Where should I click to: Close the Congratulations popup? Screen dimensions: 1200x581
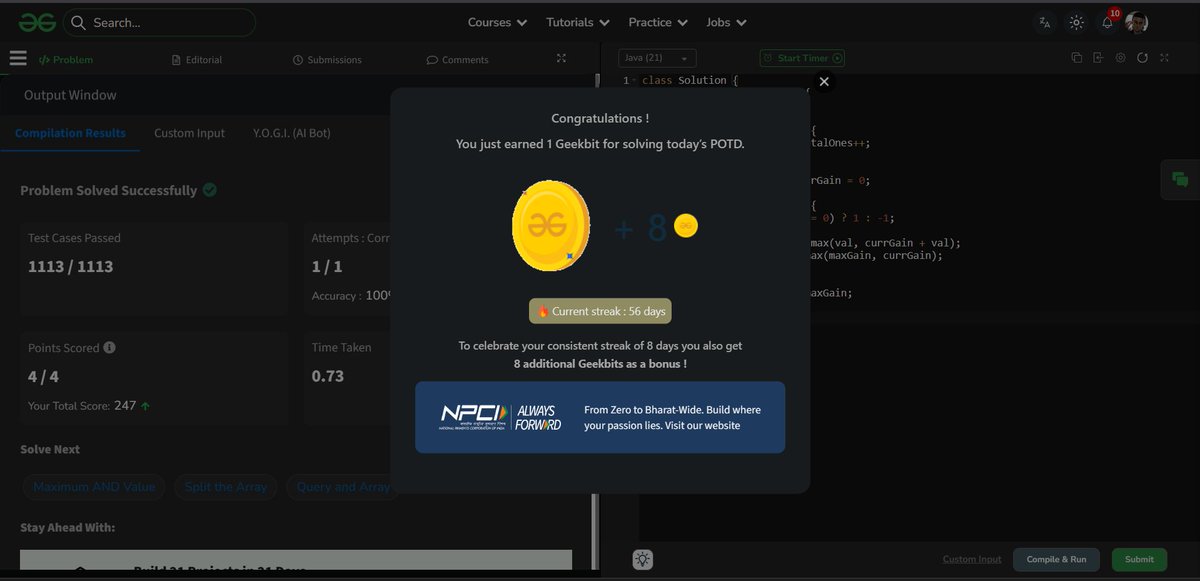(x=824, y=82)
